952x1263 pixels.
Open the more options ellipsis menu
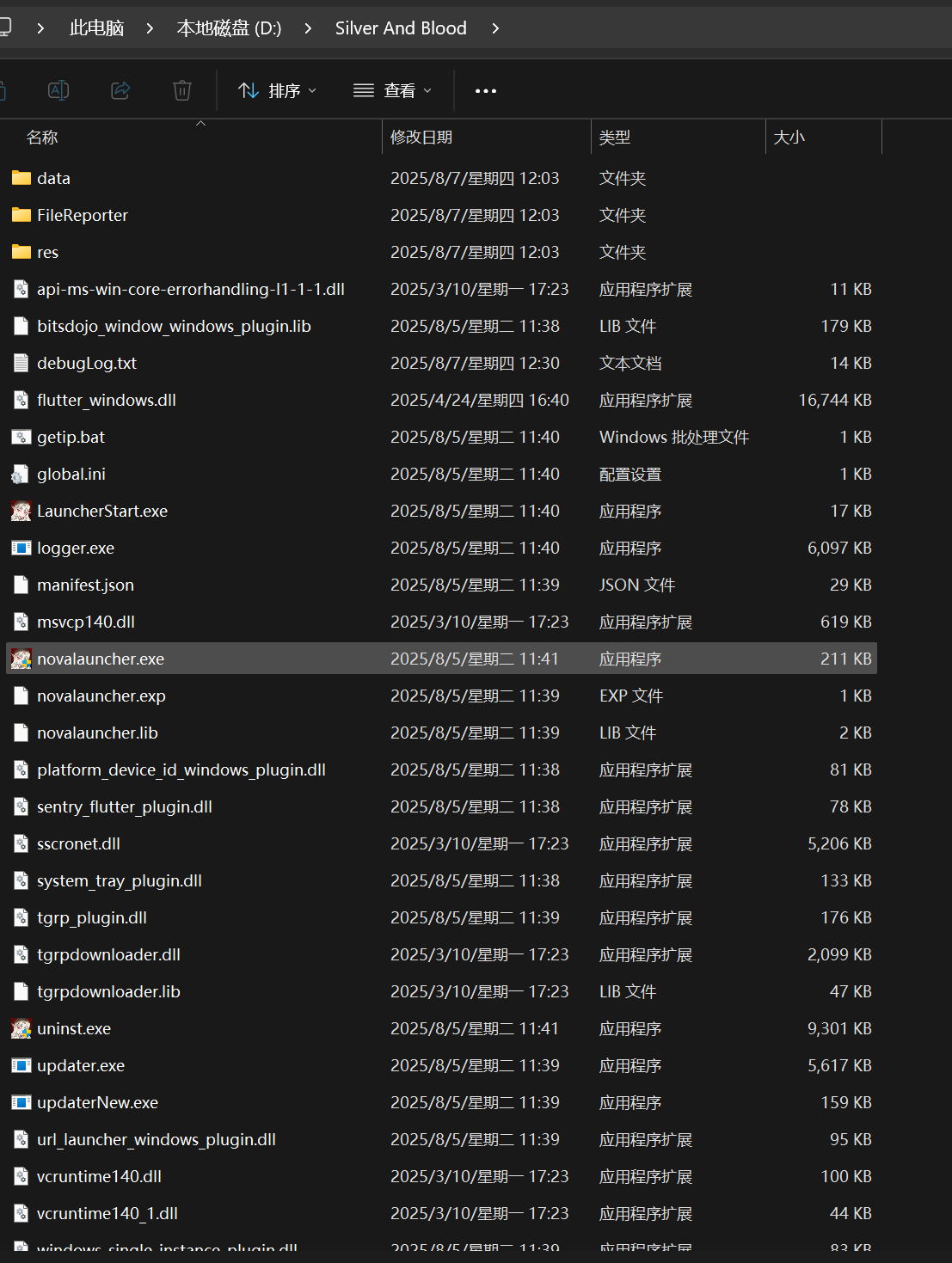(x=486, y=90)
